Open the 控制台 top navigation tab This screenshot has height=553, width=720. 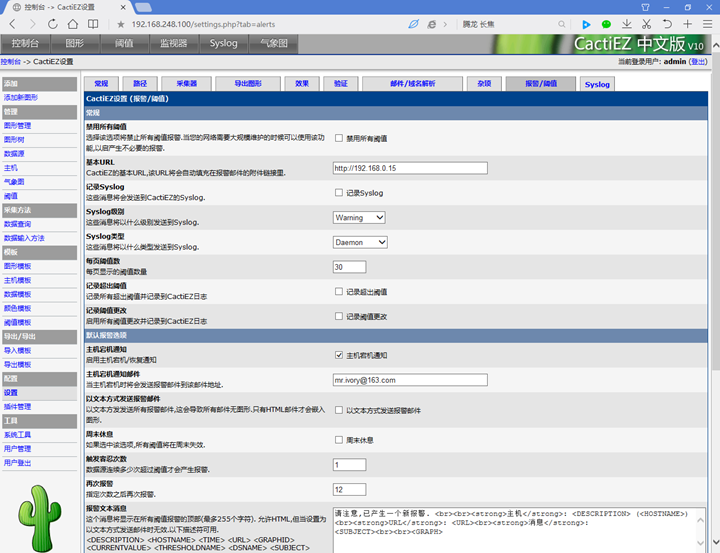[x=25, y=44]
